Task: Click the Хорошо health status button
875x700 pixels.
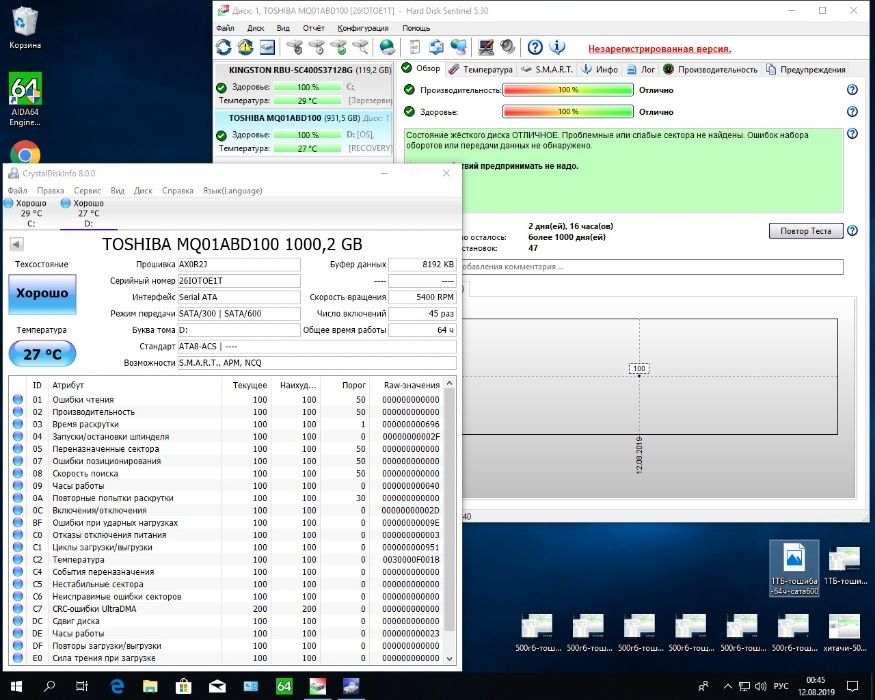Action: (42, 293)
